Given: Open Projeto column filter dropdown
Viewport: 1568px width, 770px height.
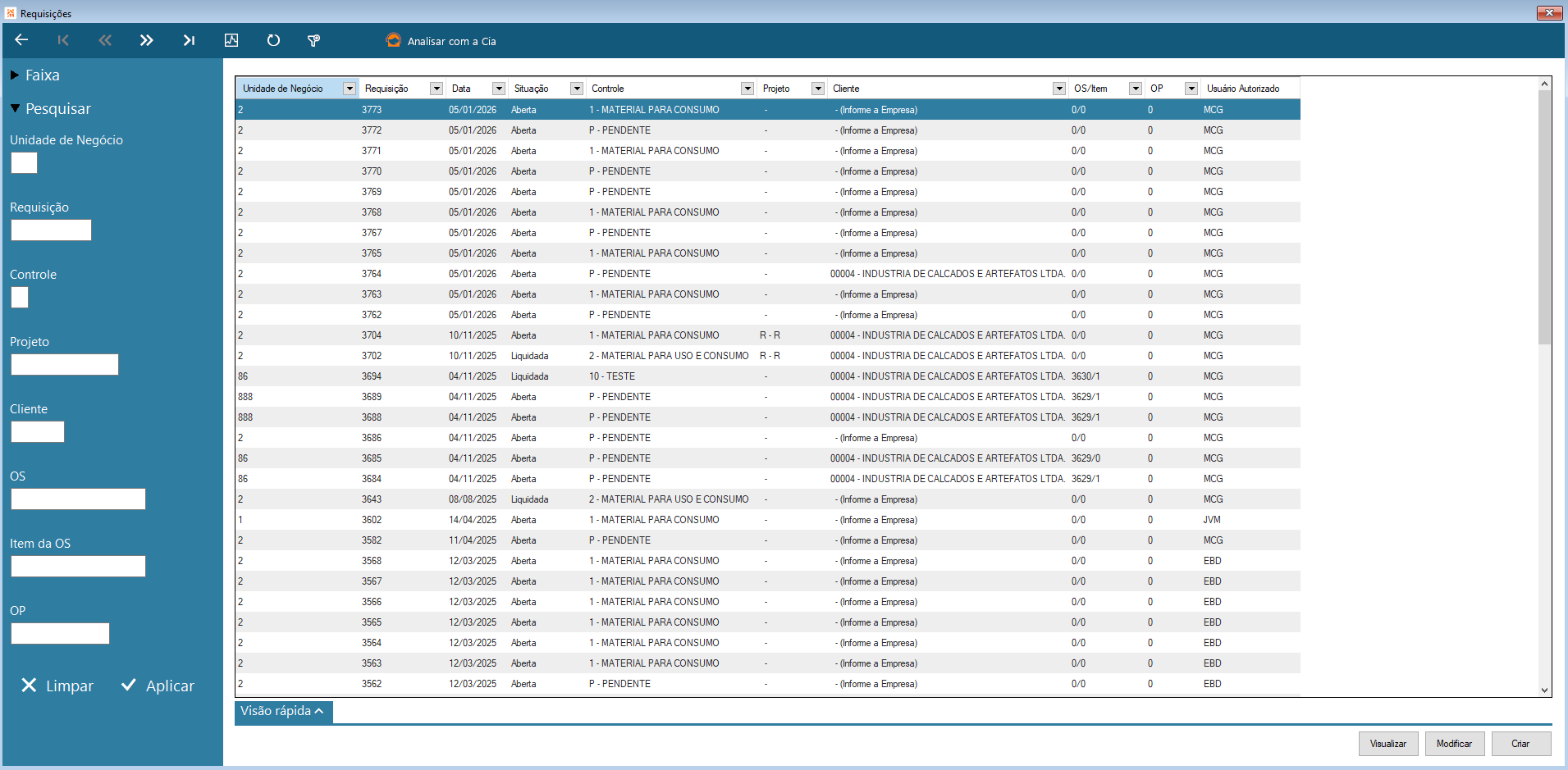Looking at the screenshot, I should (x=818, y=89).
